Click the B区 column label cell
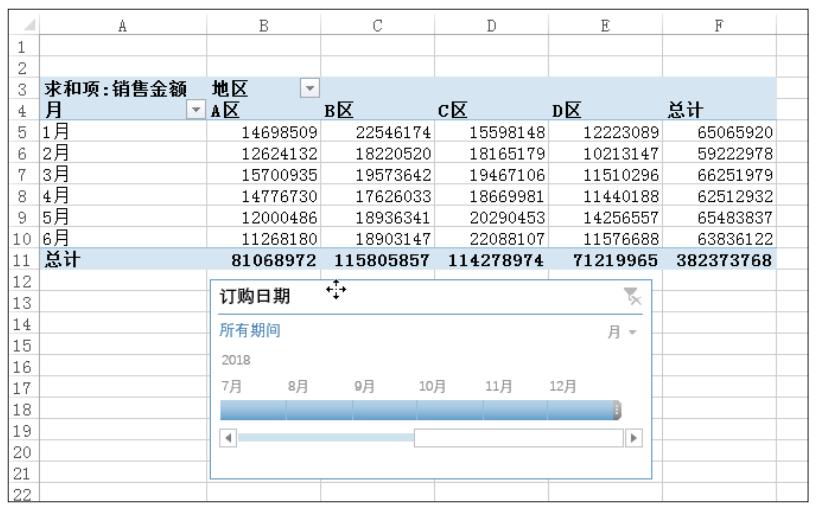 click(378, 110)
